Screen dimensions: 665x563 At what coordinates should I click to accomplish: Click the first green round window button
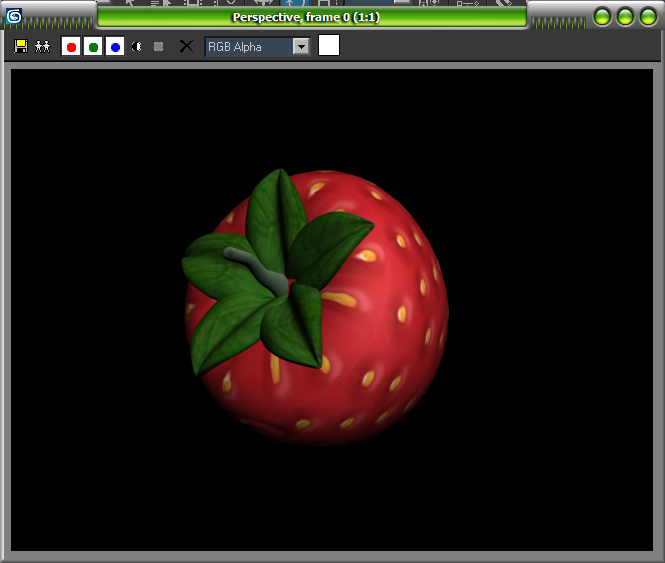(602, 17)
